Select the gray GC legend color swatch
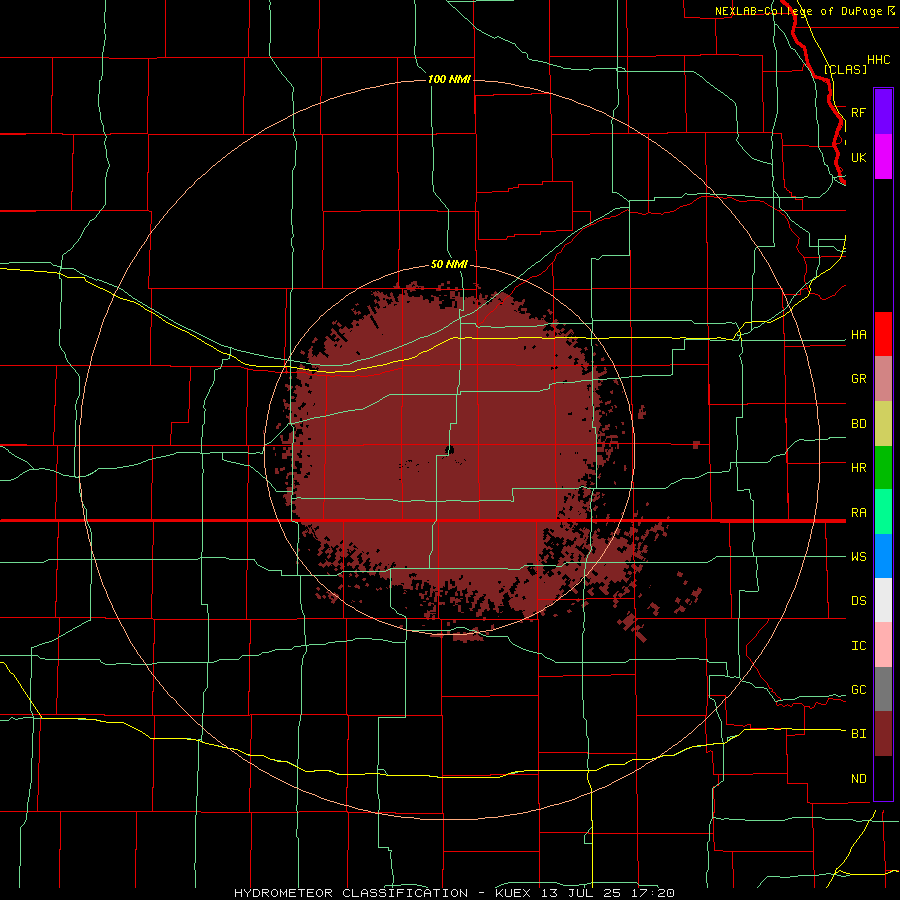This screenshot has height=900, width=900. pyautogui.click(x=883, y=689)
